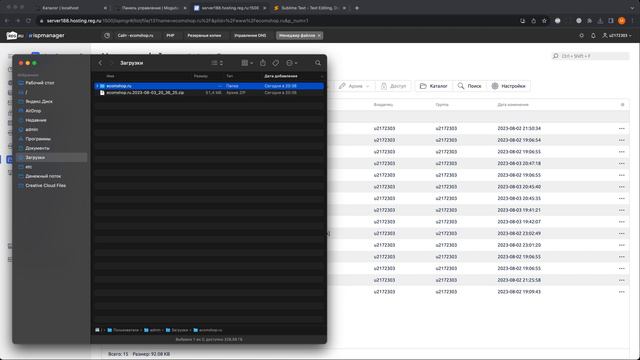Image resolution: width=640 pixels, height=360 pixels.
Task: Open row menu for 2023-08-03 19:41:21
Action: pos(622,210)
